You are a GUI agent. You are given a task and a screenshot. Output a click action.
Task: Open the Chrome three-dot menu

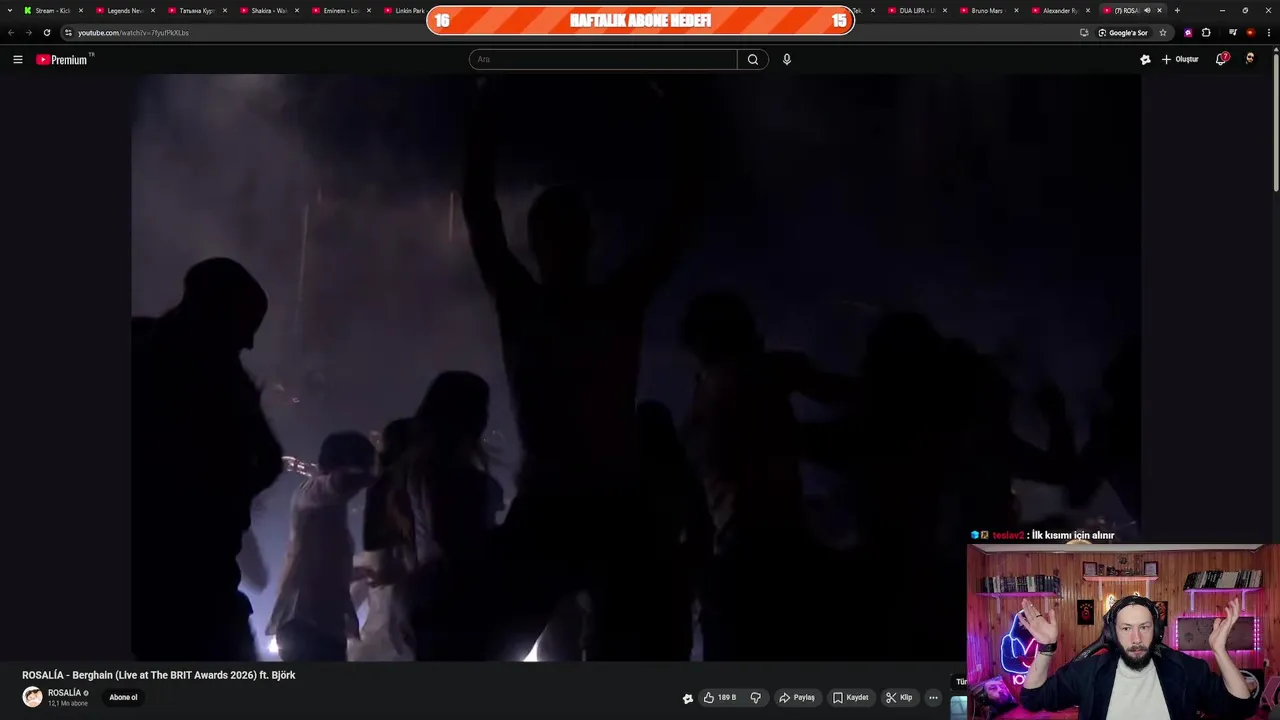[x=1268, y=32]
